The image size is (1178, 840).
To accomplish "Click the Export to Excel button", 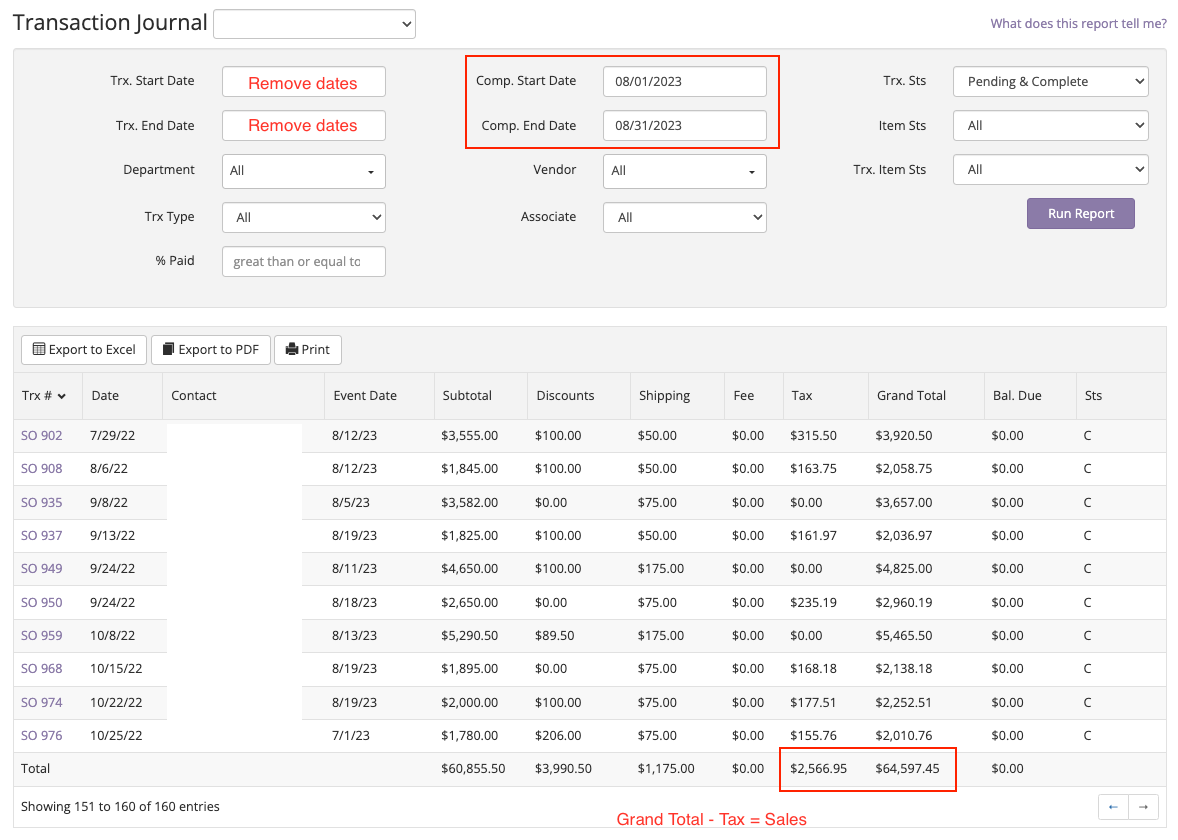I will point(84,350).
